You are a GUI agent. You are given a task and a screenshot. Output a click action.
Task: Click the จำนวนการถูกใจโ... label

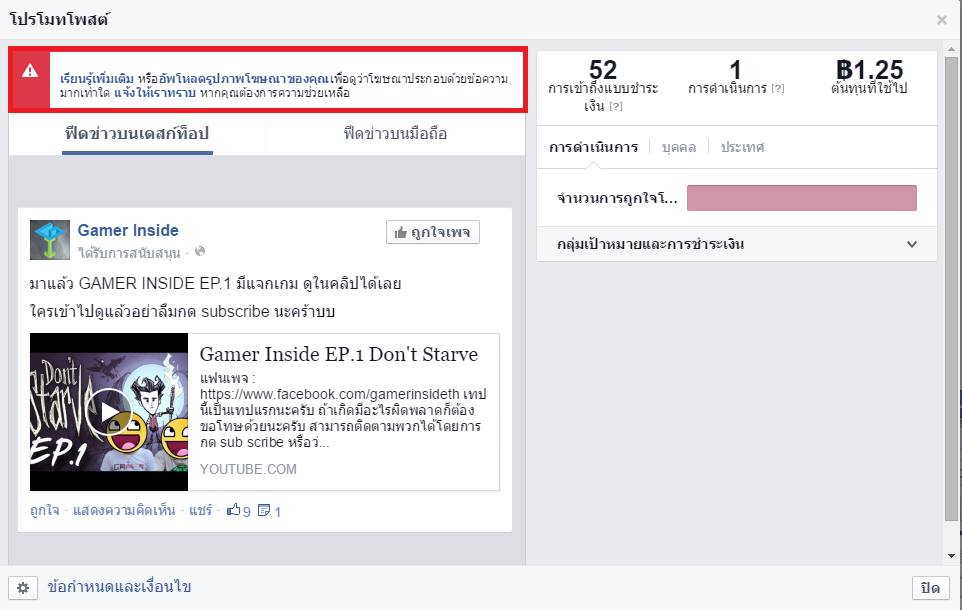coord(617,198)
